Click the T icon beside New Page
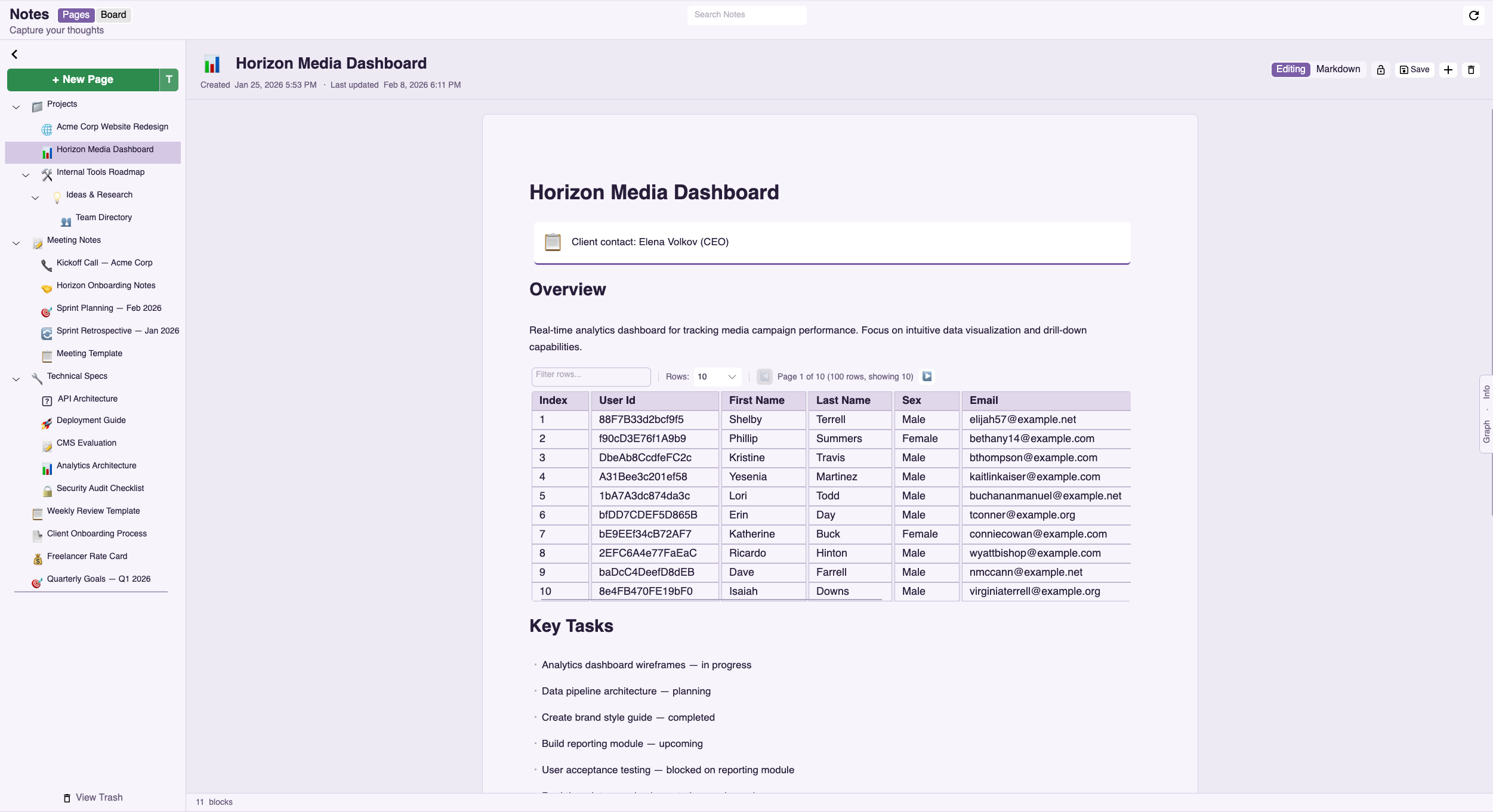The height and width of the screenshot is (812, 1493). click(169, 79)
